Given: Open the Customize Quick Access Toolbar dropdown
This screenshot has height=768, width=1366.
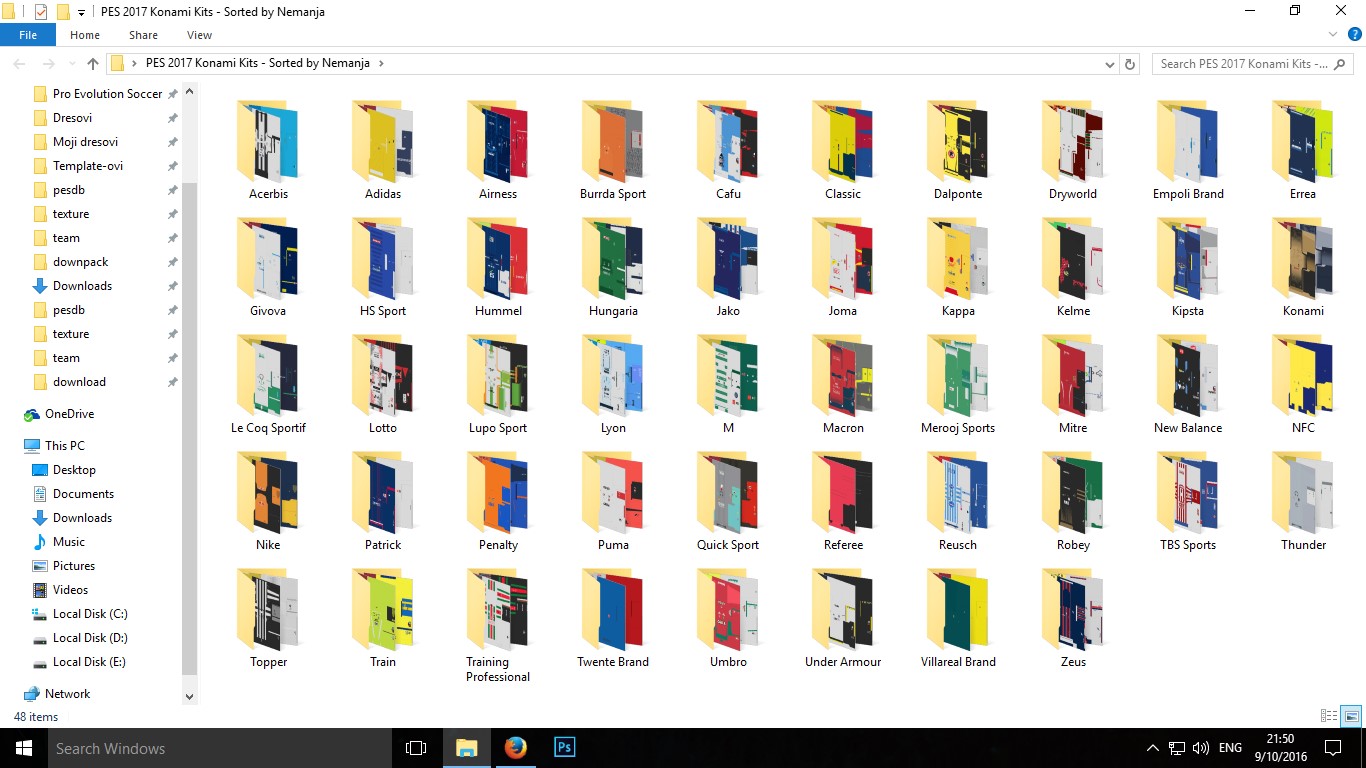Looking at the screenshot, I should tap(81, 13).
